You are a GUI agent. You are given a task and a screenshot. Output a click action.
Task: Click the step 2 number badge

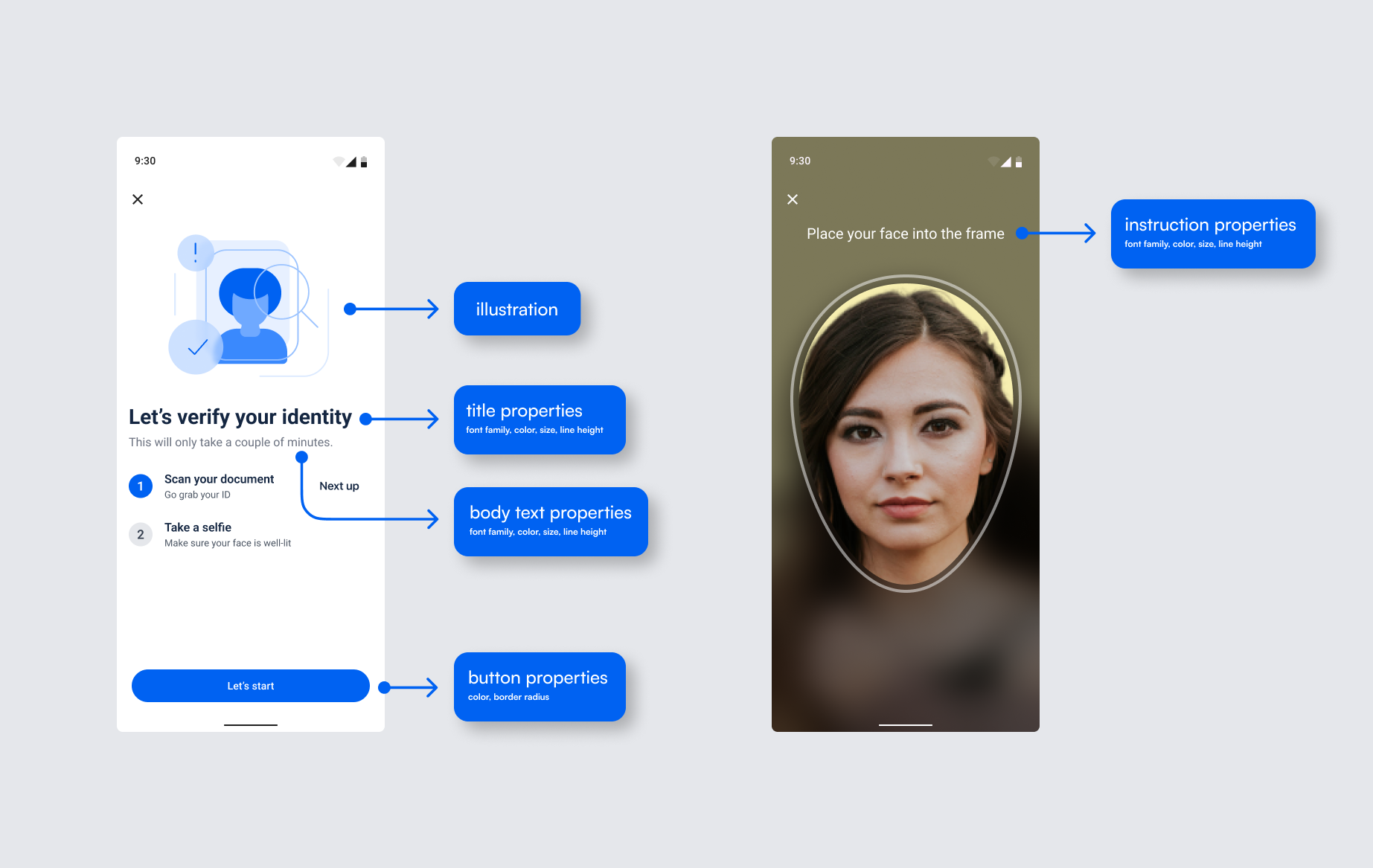(141, 535)
